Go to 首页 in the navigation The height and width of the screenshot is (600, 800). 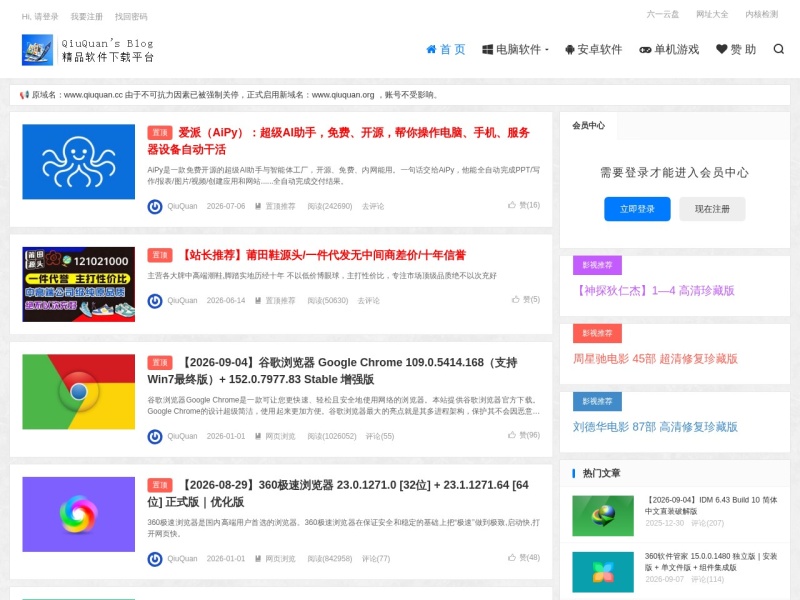(x=446, y=49)
